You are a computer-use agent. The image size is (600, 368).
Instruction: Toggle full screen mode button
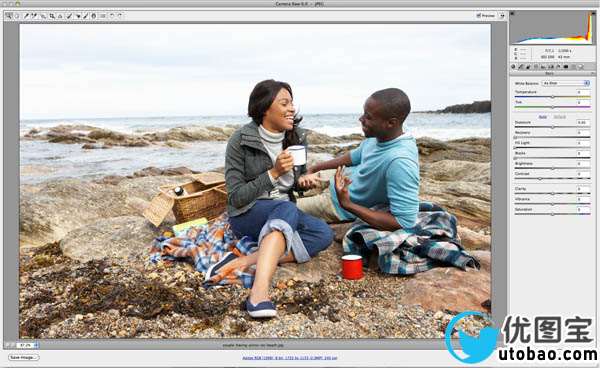pos(502,16)
